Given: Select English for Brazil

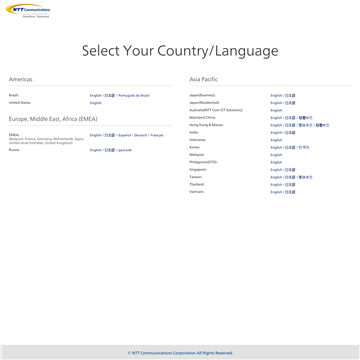Looking at the screenshot, I should [x=96, y=96].
